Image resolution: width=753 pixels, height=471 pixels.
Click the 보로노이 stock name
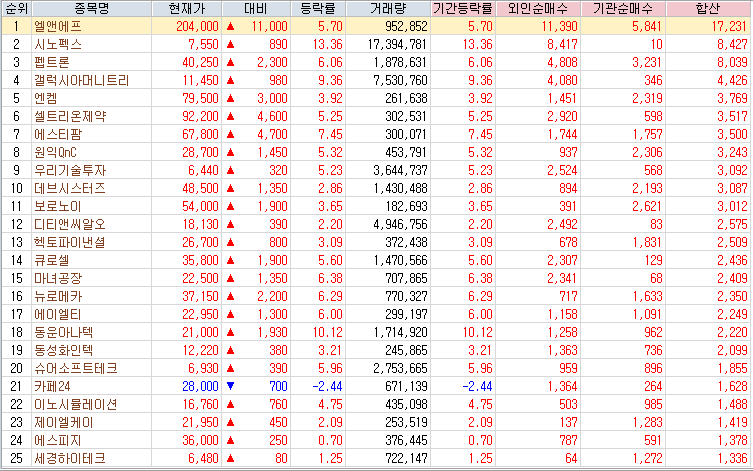tap(58, 206)
